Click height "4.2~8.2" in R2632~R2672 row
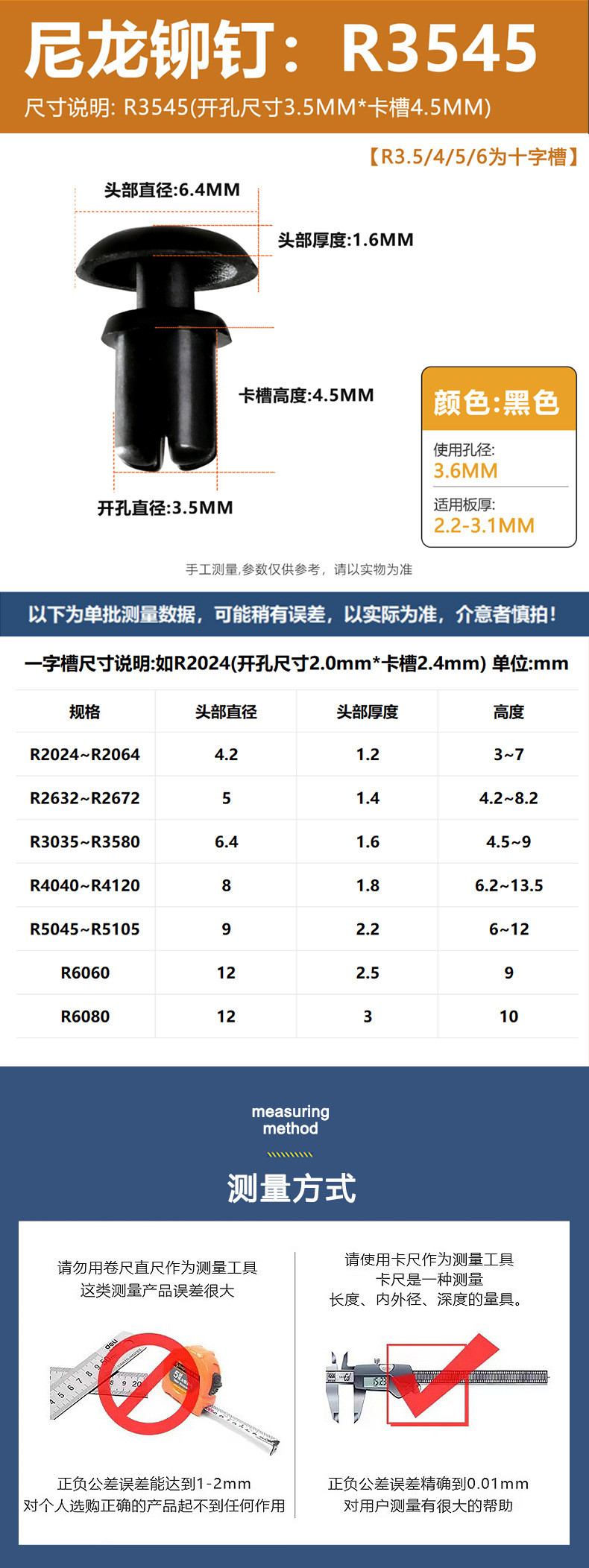The height and width of the screenshot is (1568, 589). pyautogui.click(x=508, y=798)
